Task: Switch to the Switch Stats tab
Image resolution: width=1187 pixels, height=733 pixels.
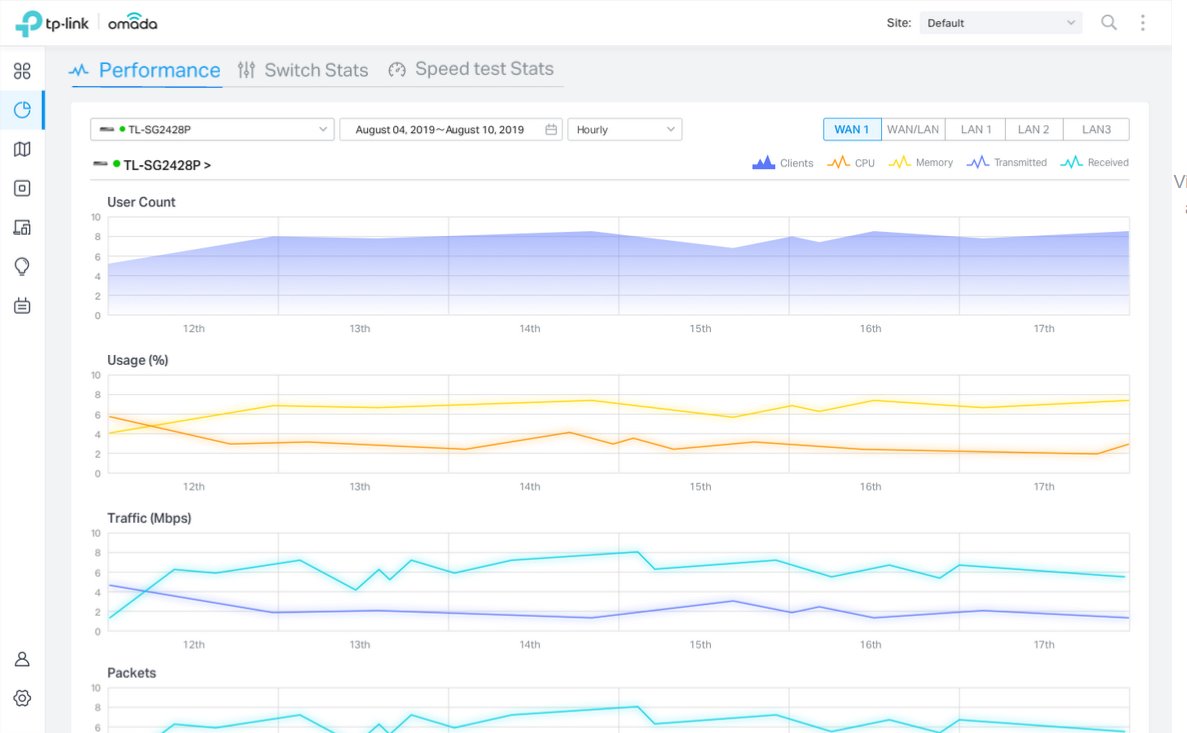Action: 303,70
